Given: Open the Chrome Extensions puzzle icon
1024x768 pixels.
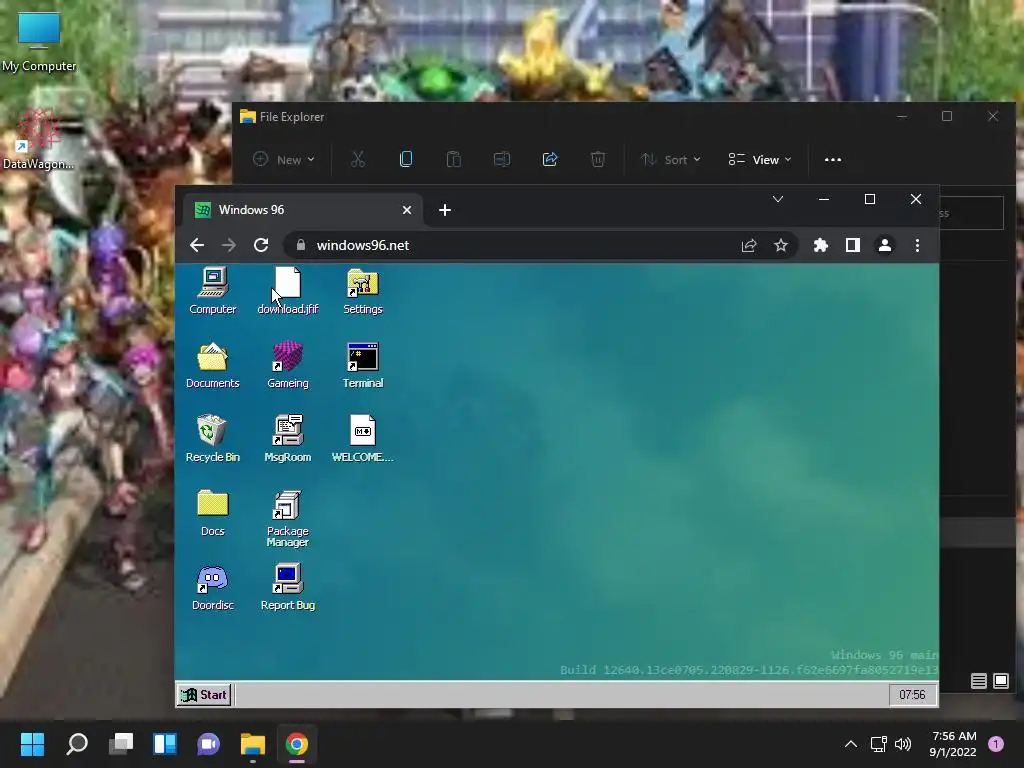Looking at the screenshot, I should tap(820, 245).
